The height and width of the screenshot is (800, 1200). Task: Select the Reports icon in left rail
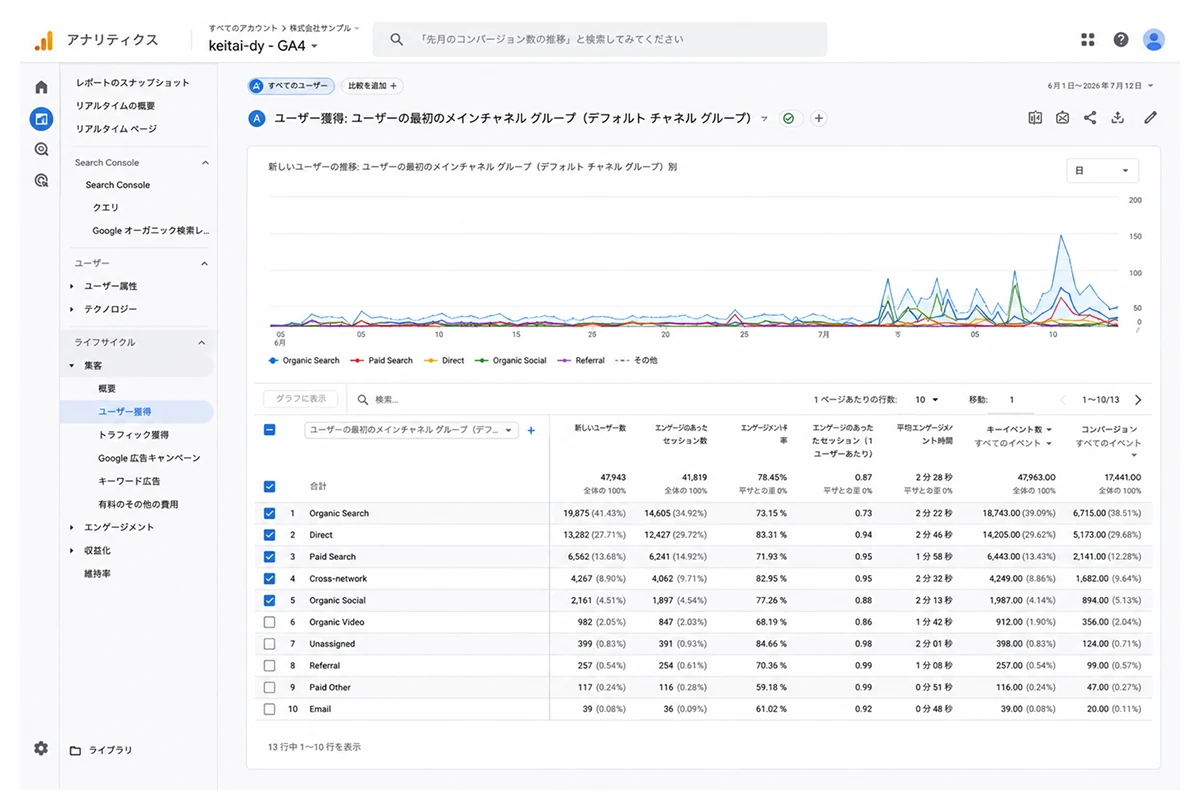point(41,118)
